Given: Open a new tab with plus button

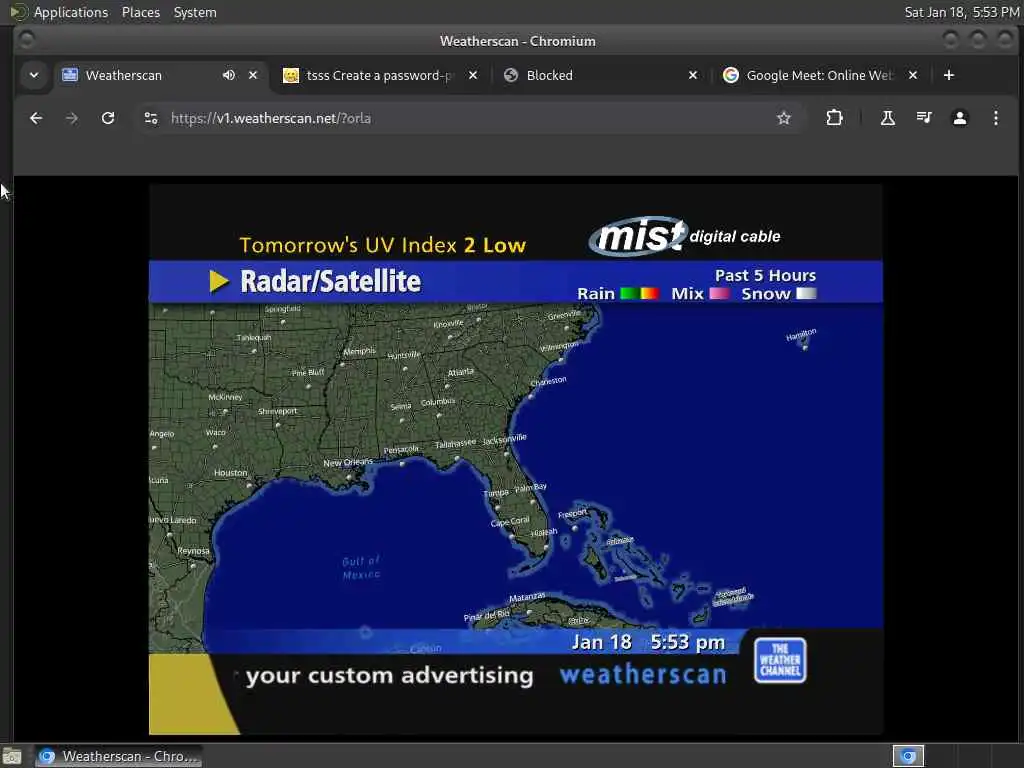Looking at the screenshot, I should point(949,75).
